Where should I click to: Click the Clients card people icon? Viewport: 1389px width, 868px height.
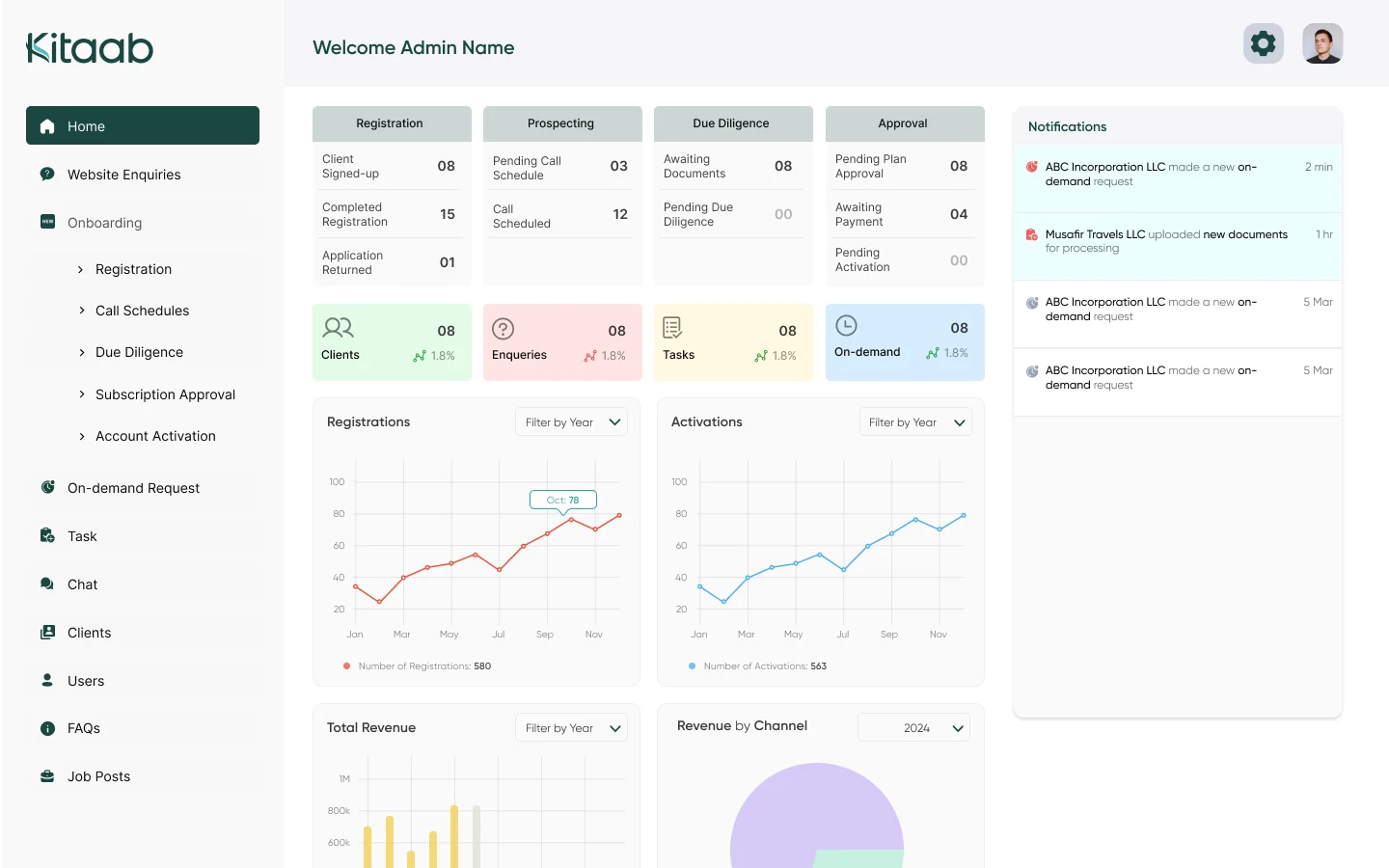point(339,328)
